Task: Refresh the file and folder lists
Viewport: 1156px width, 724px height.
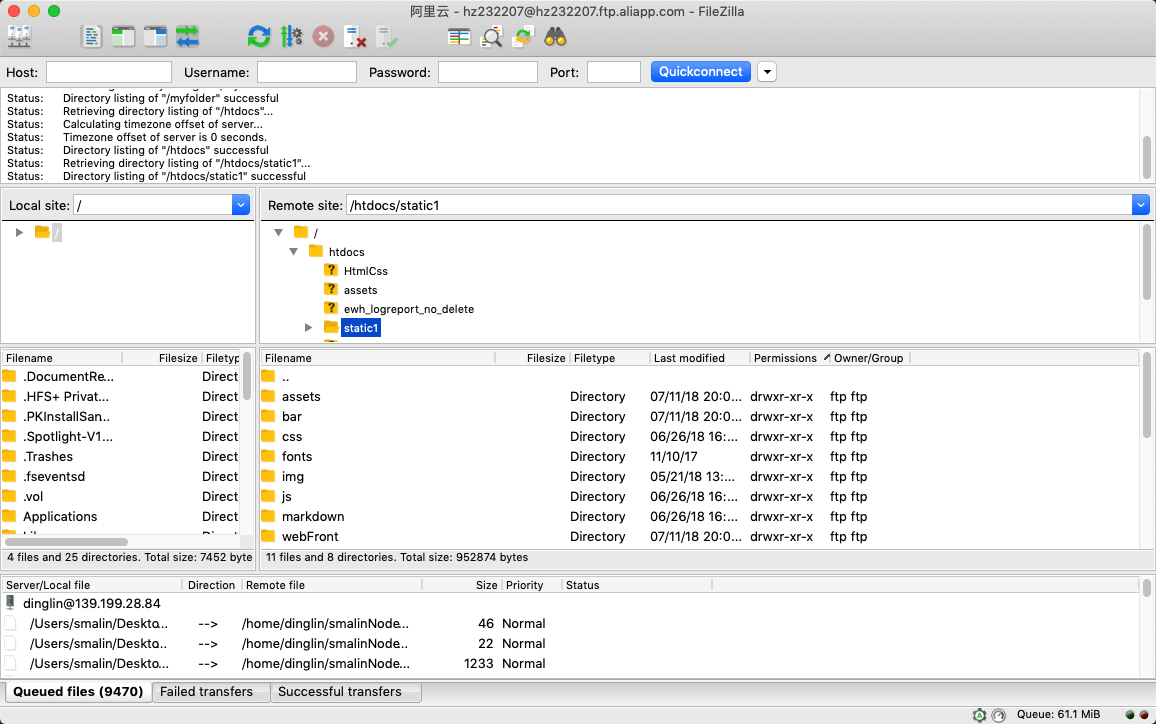Action: pos(259,36)
